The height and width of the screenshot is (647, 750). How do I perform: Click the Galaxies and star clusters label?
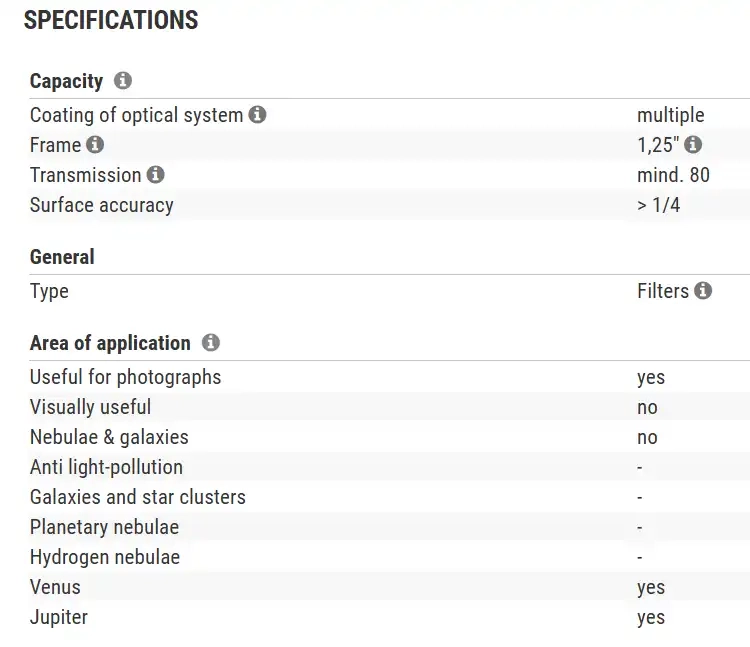click(x=137, y=497)
